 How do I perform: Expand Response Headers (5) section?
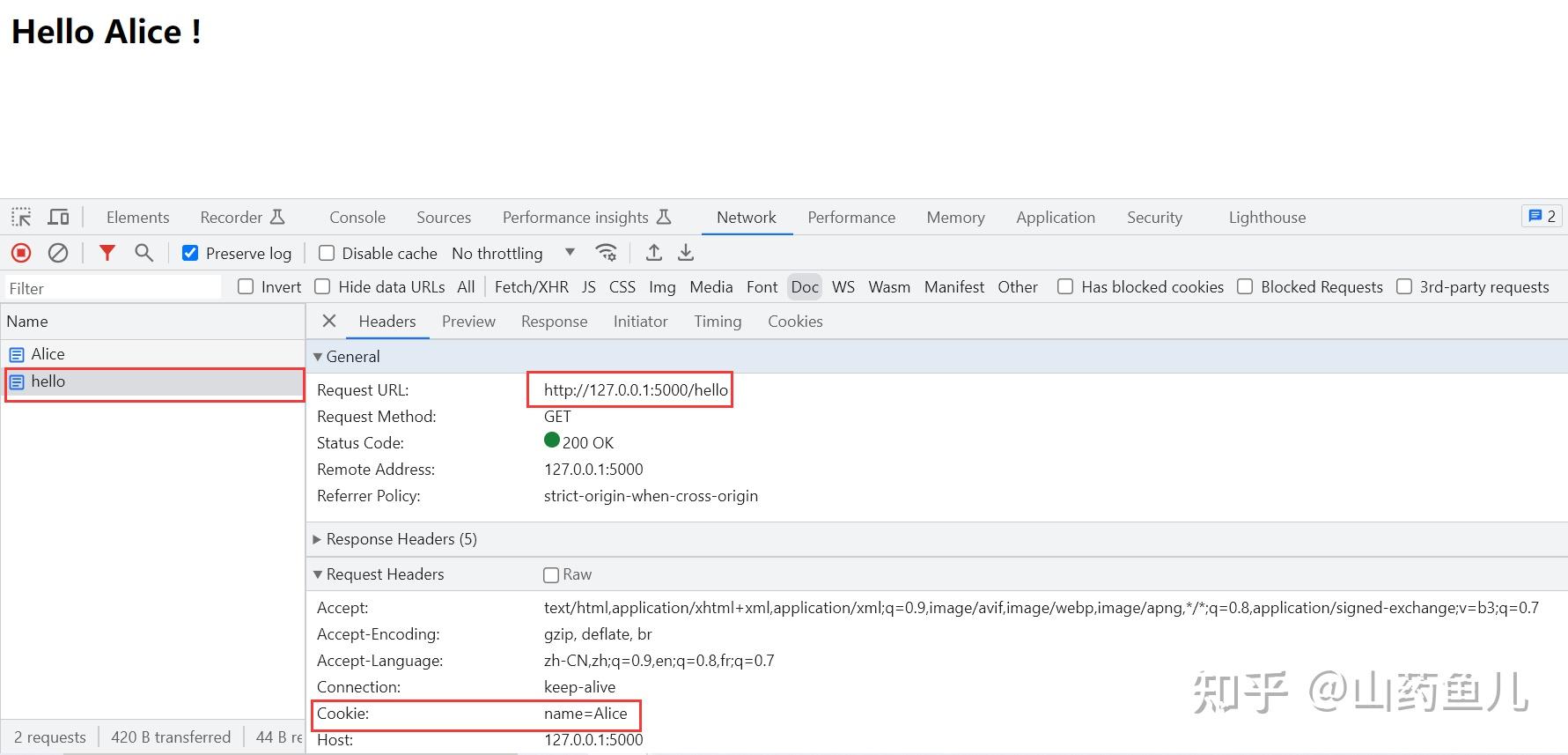318,539
